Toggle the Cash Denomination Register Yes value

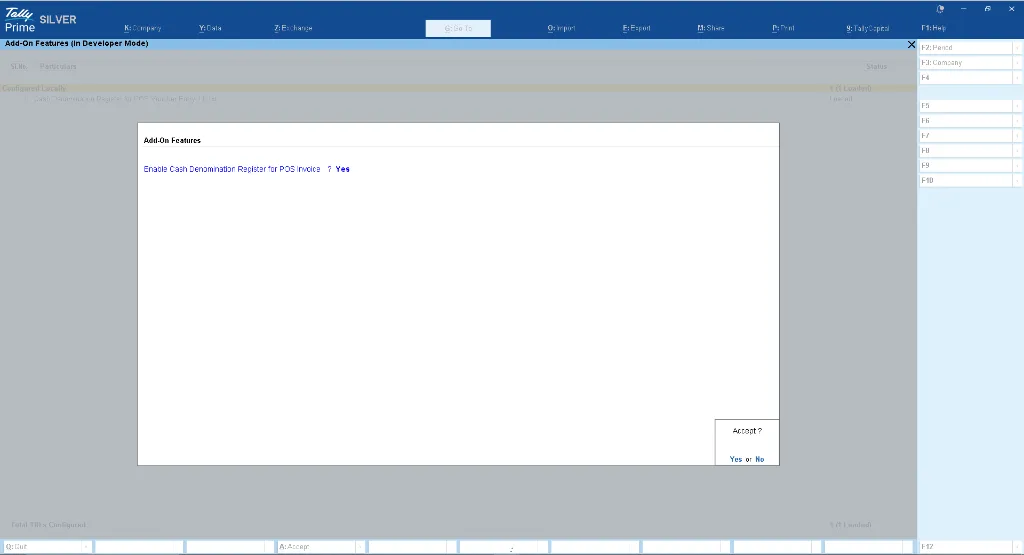click(x=342, y=169)
